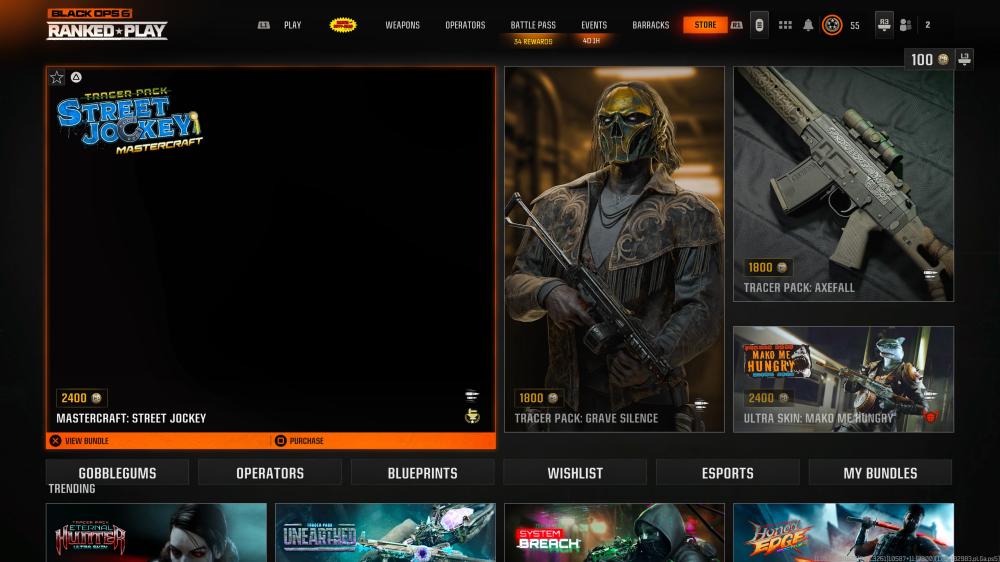Screen dimensions: 1000x562
Task: Favorite Street Jockey bundle with star icon
Action: 57,77
